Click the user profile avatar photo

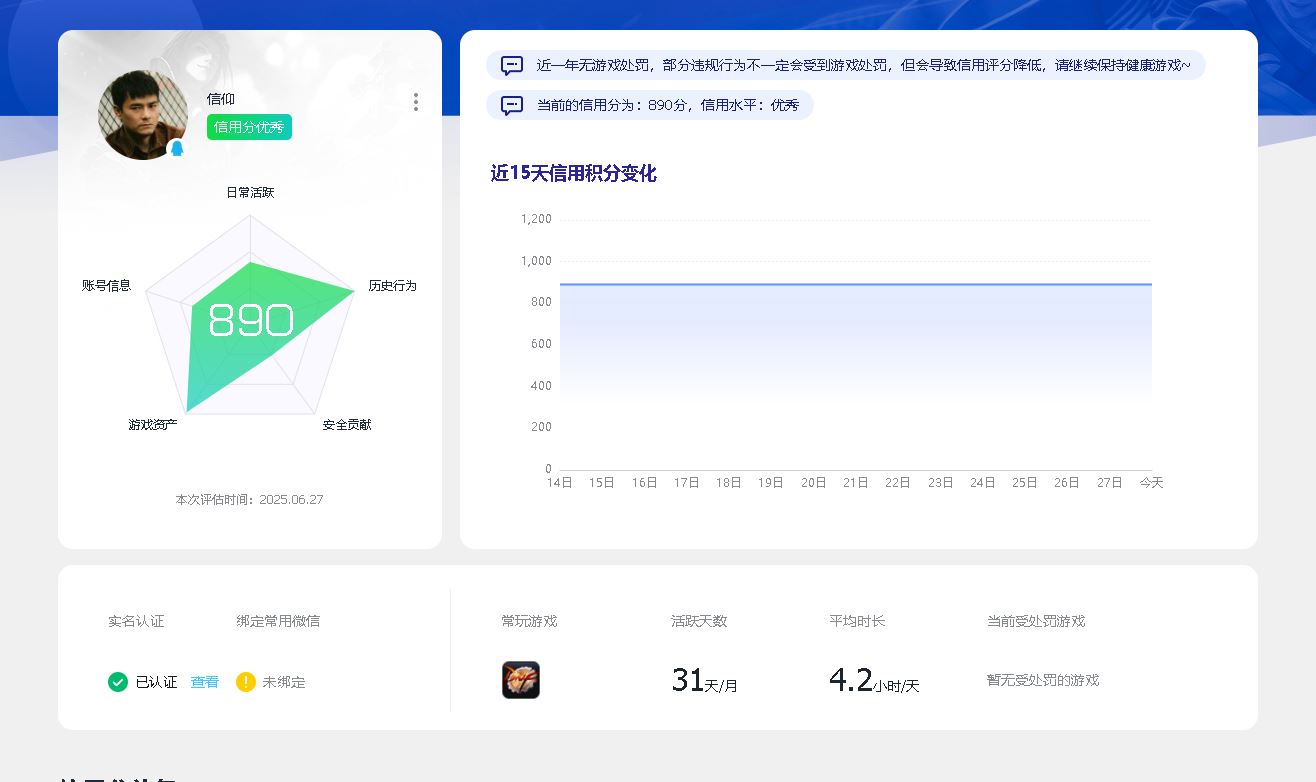142,114
